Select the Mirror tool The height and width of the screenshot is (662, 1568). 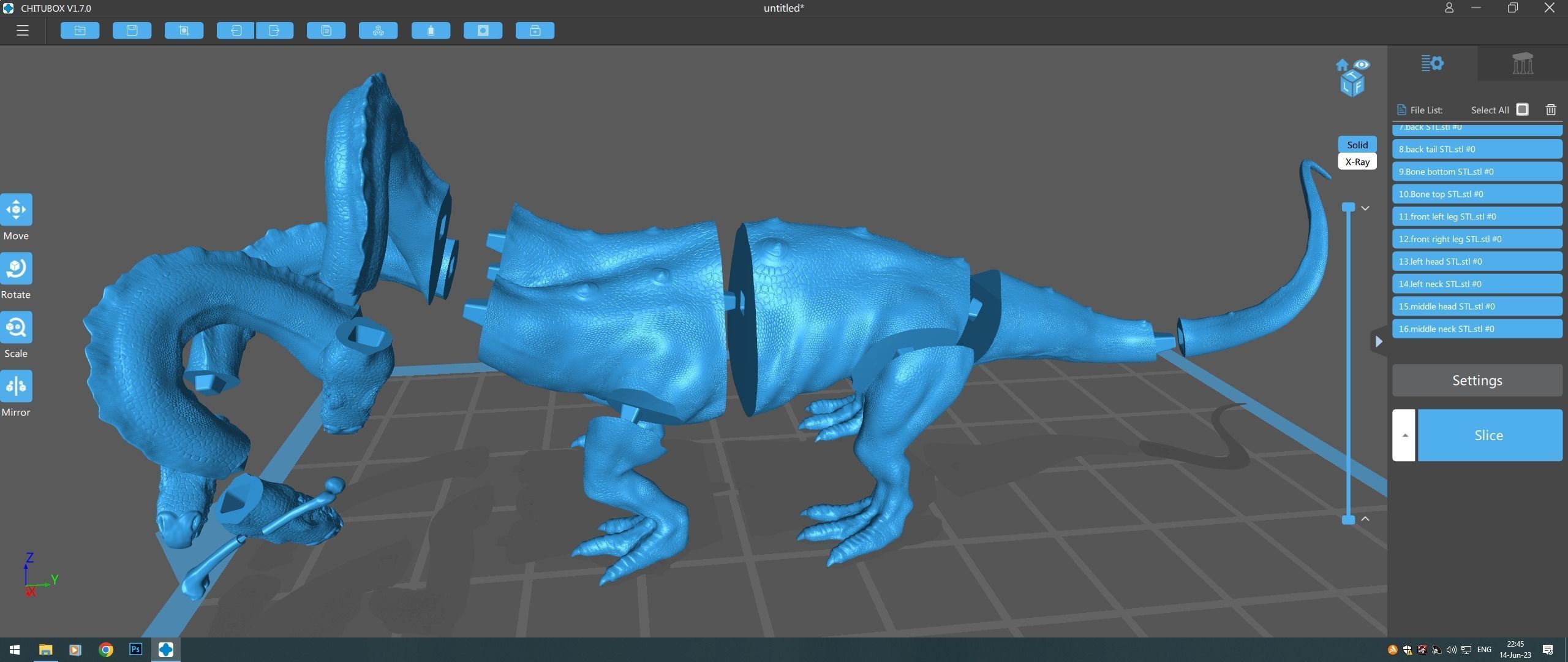tap(16, 386)
